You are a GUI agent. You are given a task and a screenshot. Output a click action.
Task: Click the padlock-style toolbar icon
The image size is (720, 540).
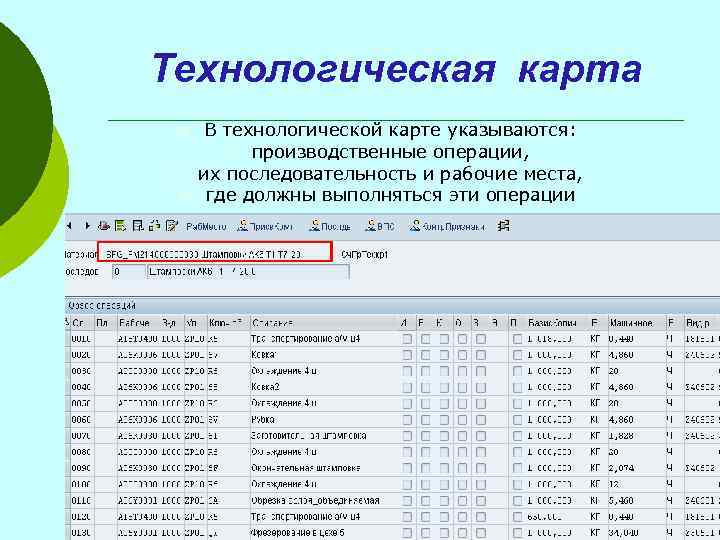[155, 226]
